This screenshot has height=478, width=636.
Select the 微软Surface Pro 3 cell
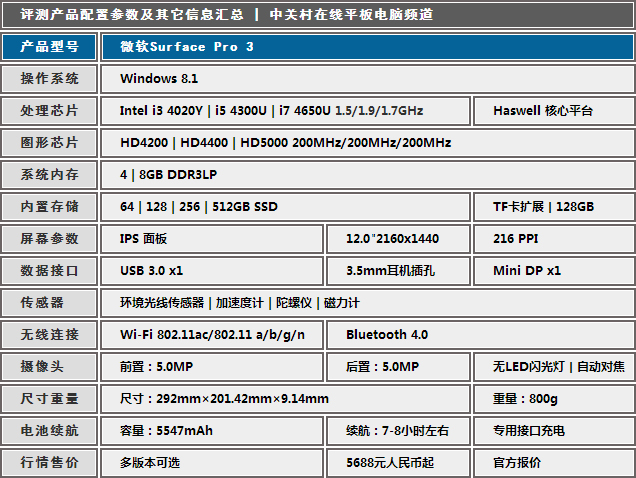[x=367, y=47]
